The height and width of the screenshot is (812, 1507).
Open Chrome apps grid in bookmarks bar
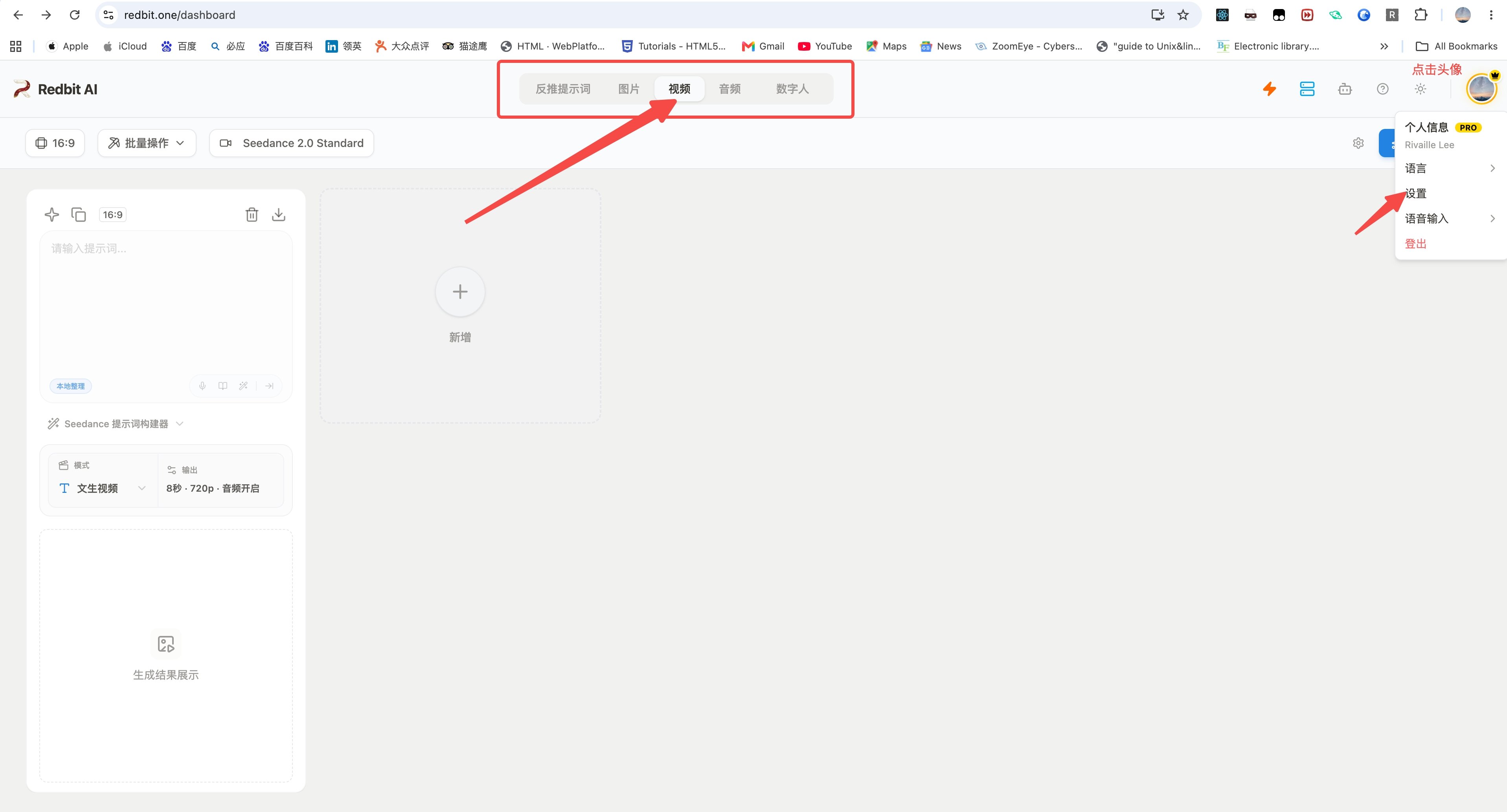pyautogui.click(x=16, y=46)
